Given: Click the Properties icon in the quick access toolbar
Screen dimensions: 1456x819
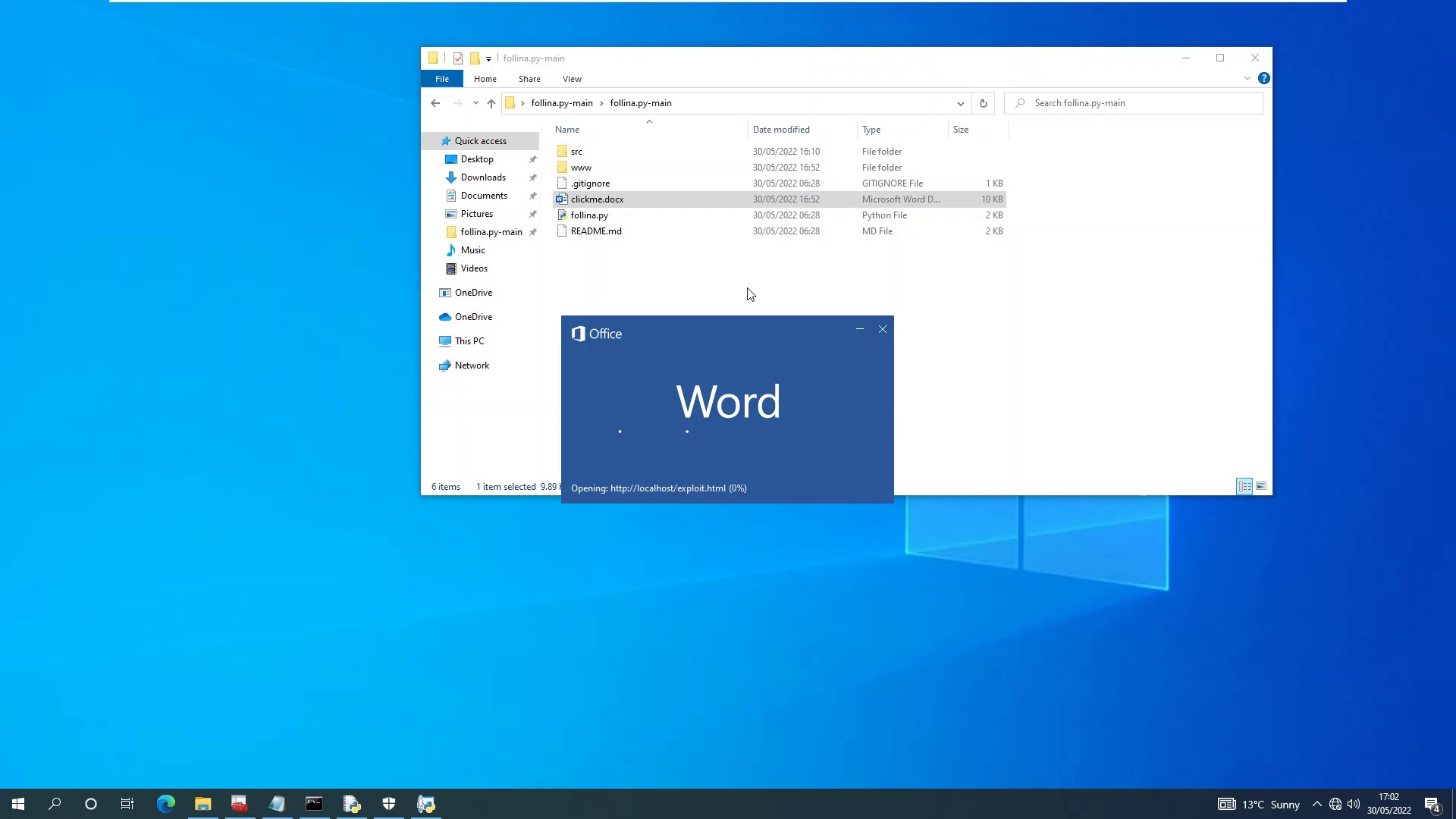Looking at the screenshot, I should click(458, 58).
